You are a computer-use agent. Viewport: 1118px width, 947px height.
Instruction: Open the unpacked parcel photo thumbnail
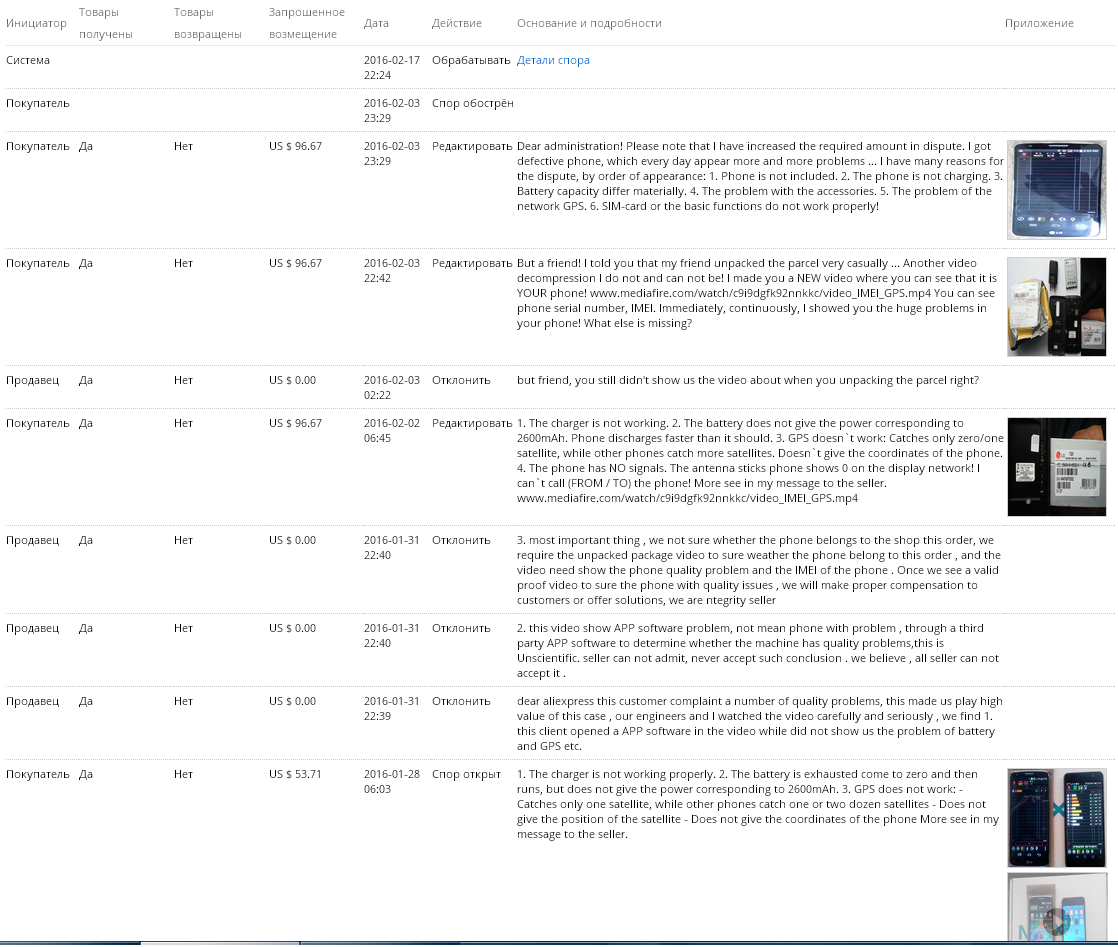click(x=1056, y=307)
